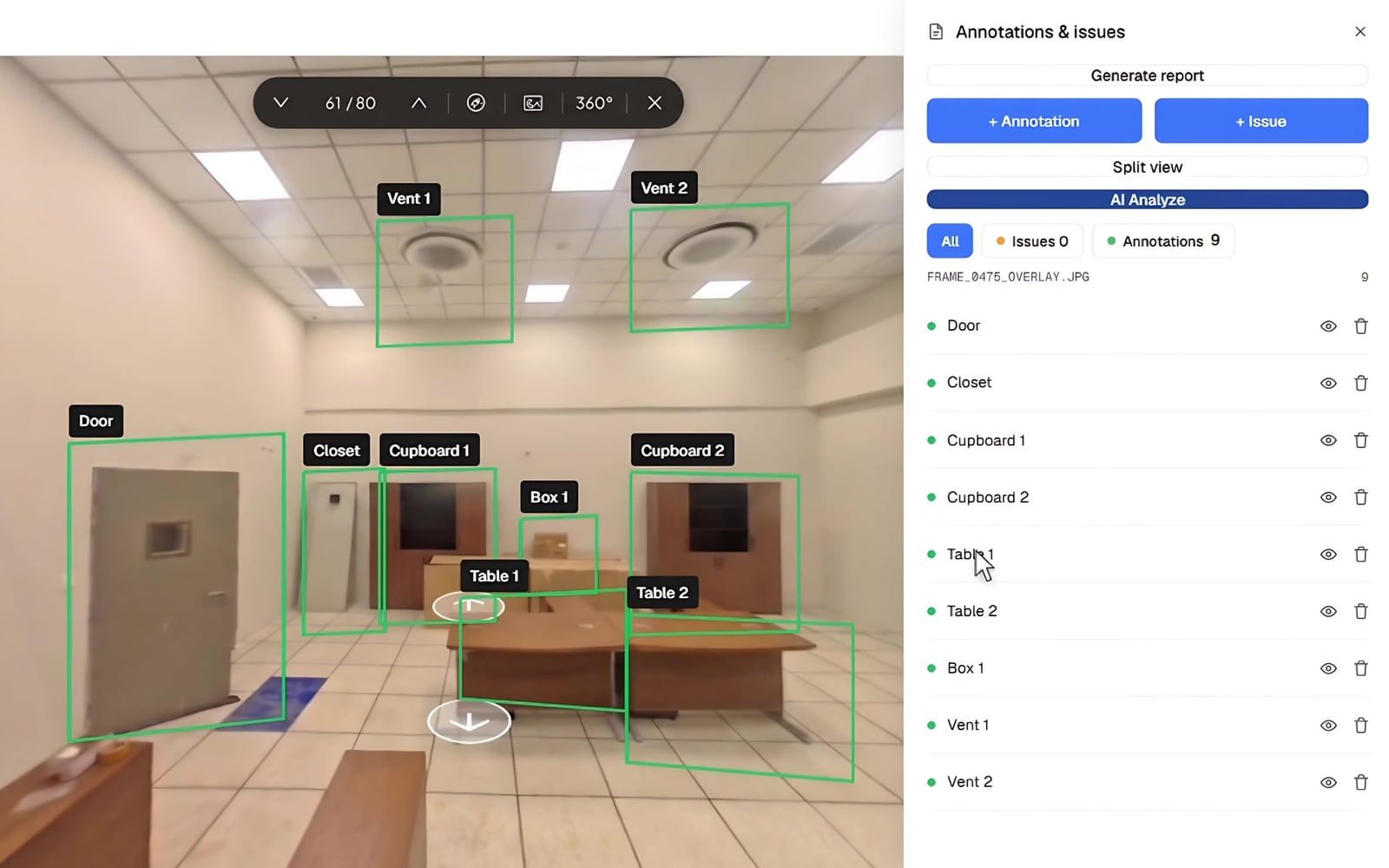
Task: Create a new issue with + Issue
Action: point(1261,121)
